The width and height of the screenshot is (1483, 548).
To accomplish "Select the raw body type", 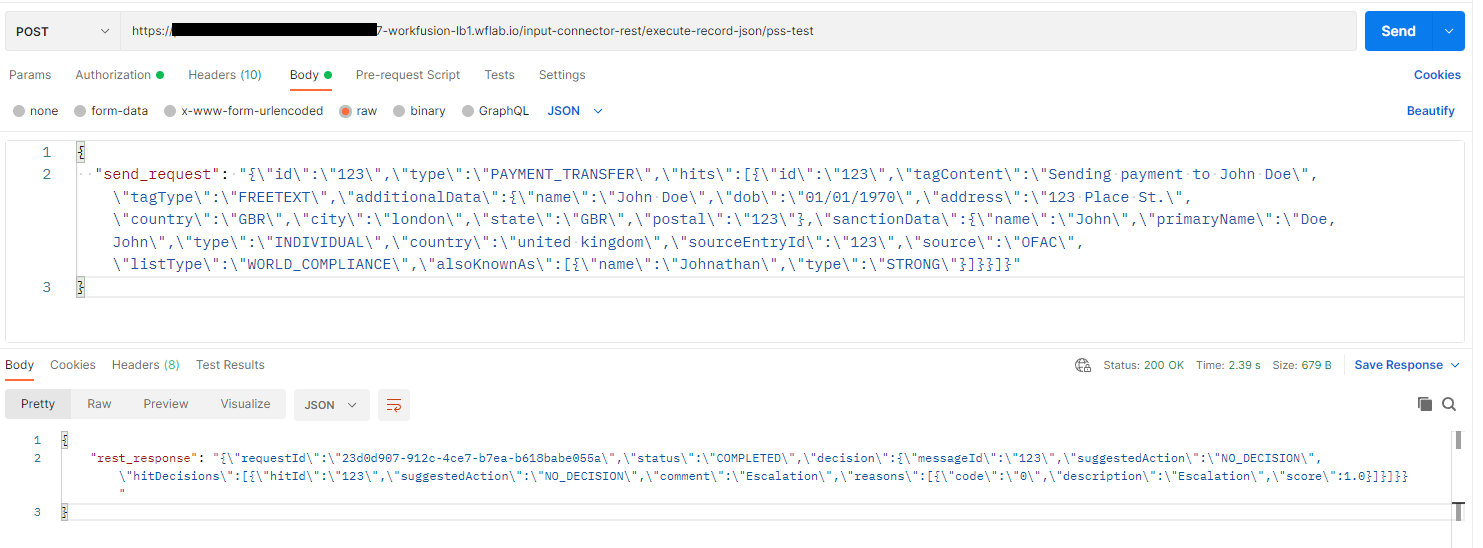I will [358, 111].
